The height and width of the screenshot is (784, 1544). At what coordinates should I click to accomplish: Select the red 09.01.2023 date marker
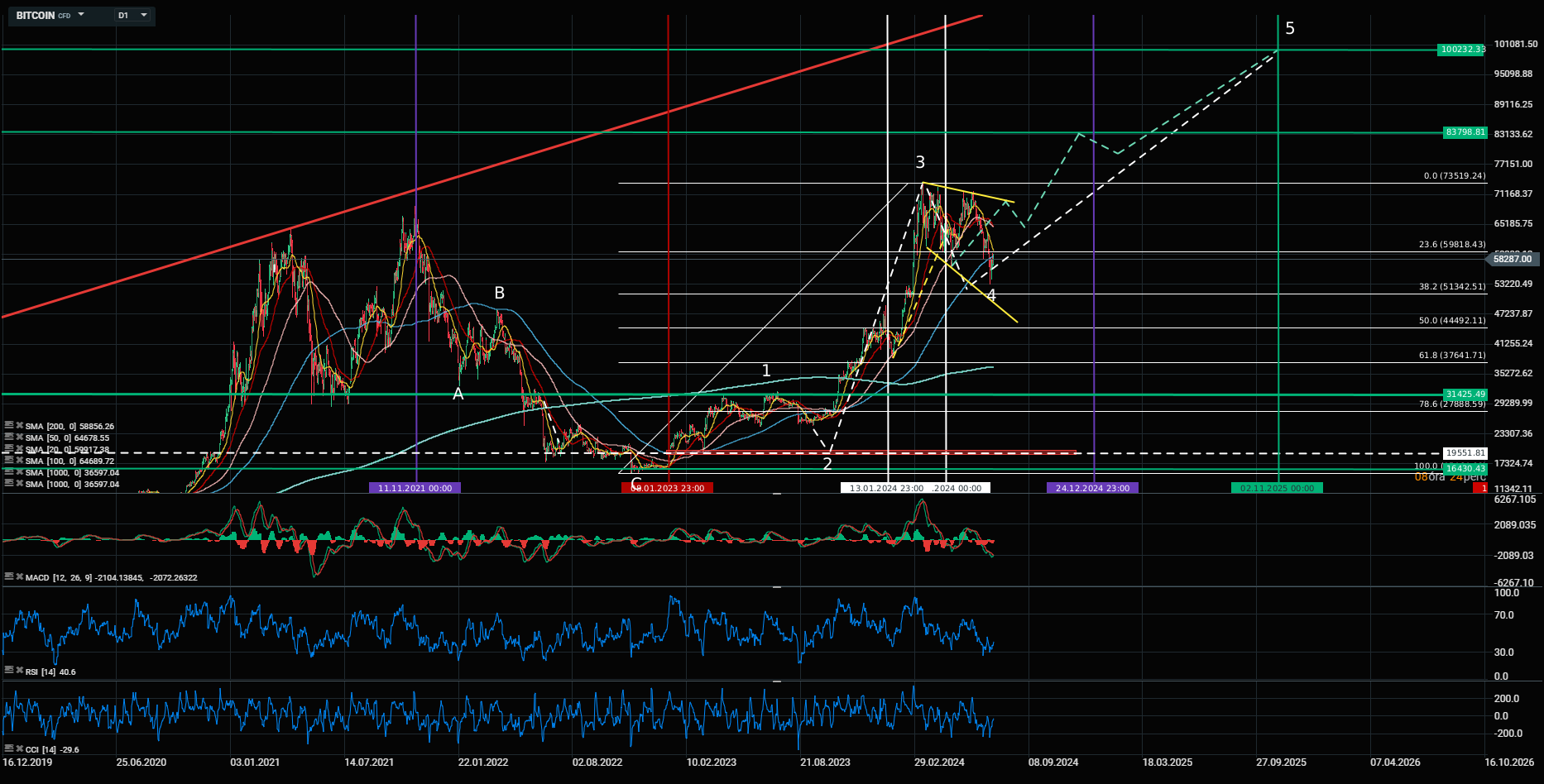pos(667,488)
